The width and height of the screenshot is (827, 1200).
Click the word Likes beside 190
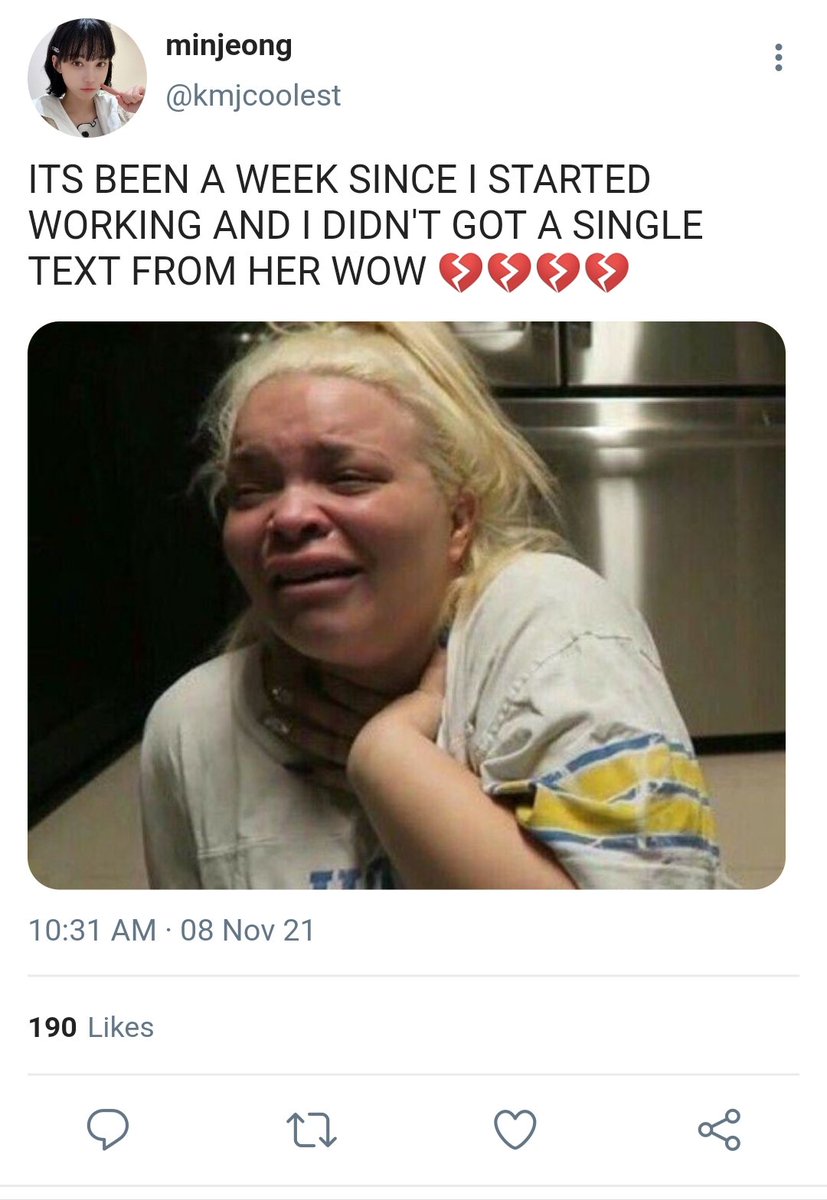click(x=121, y=1027)
